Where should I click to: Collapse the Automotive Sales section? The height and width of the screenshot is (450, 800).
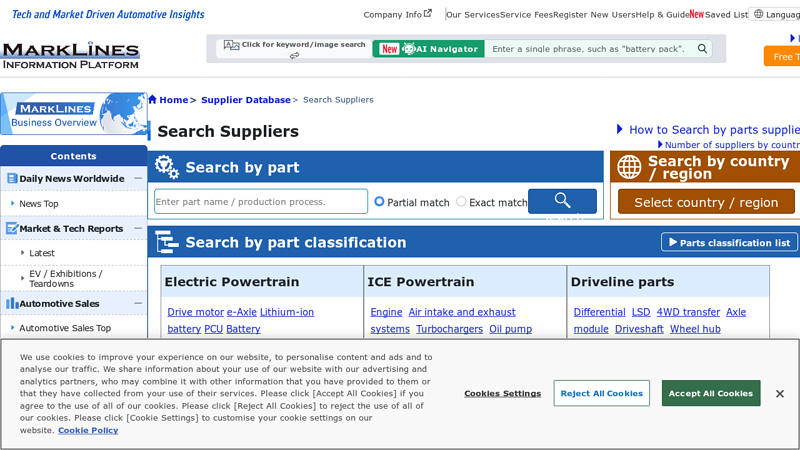[138, 304]
